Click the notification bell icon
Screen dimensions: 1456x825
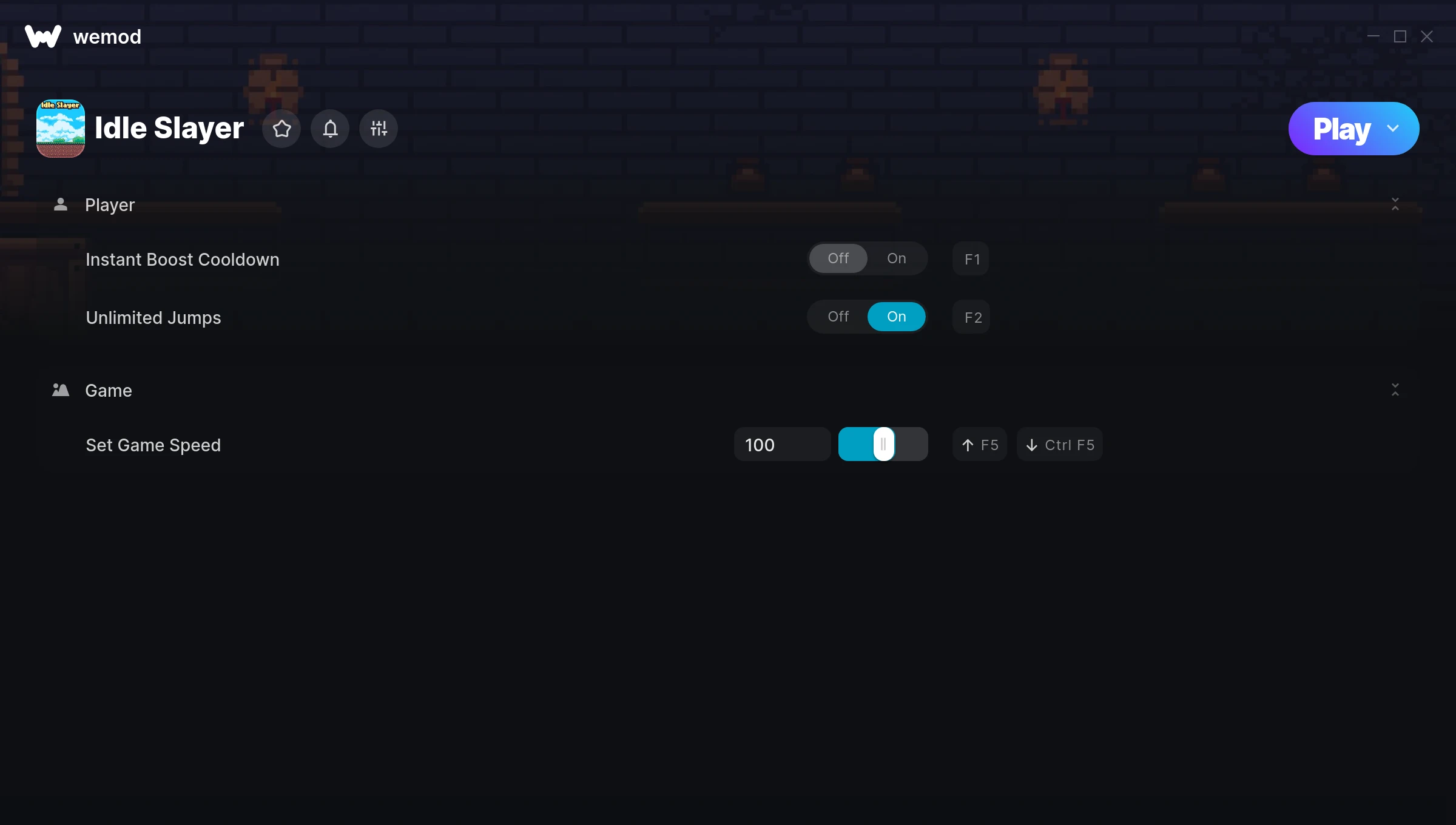point(330,128)
